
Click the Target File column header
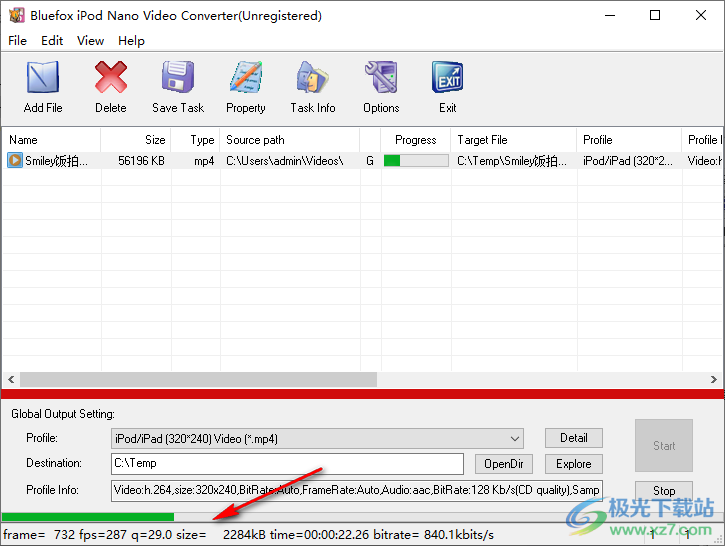pos(514,140)
